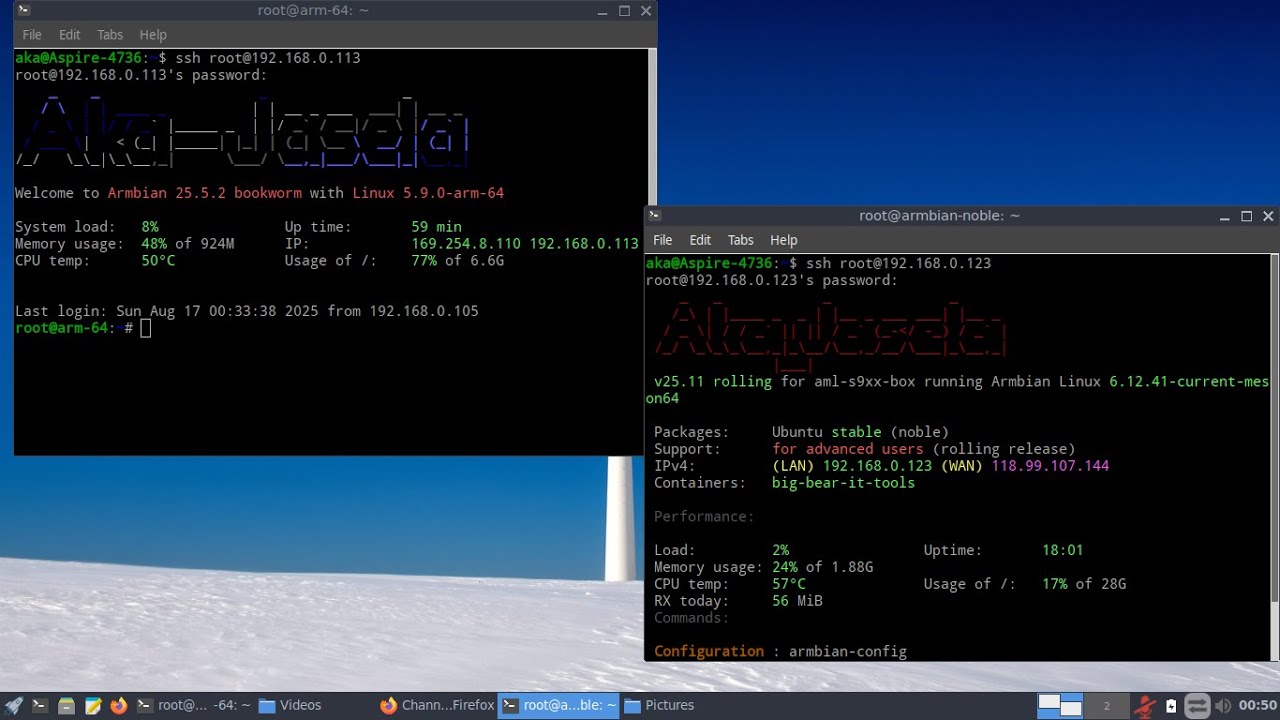The image size is (1280, 720).
Task: Click the arm-64 terminal vertical scrollbar
Action: (x=652, y=127)
